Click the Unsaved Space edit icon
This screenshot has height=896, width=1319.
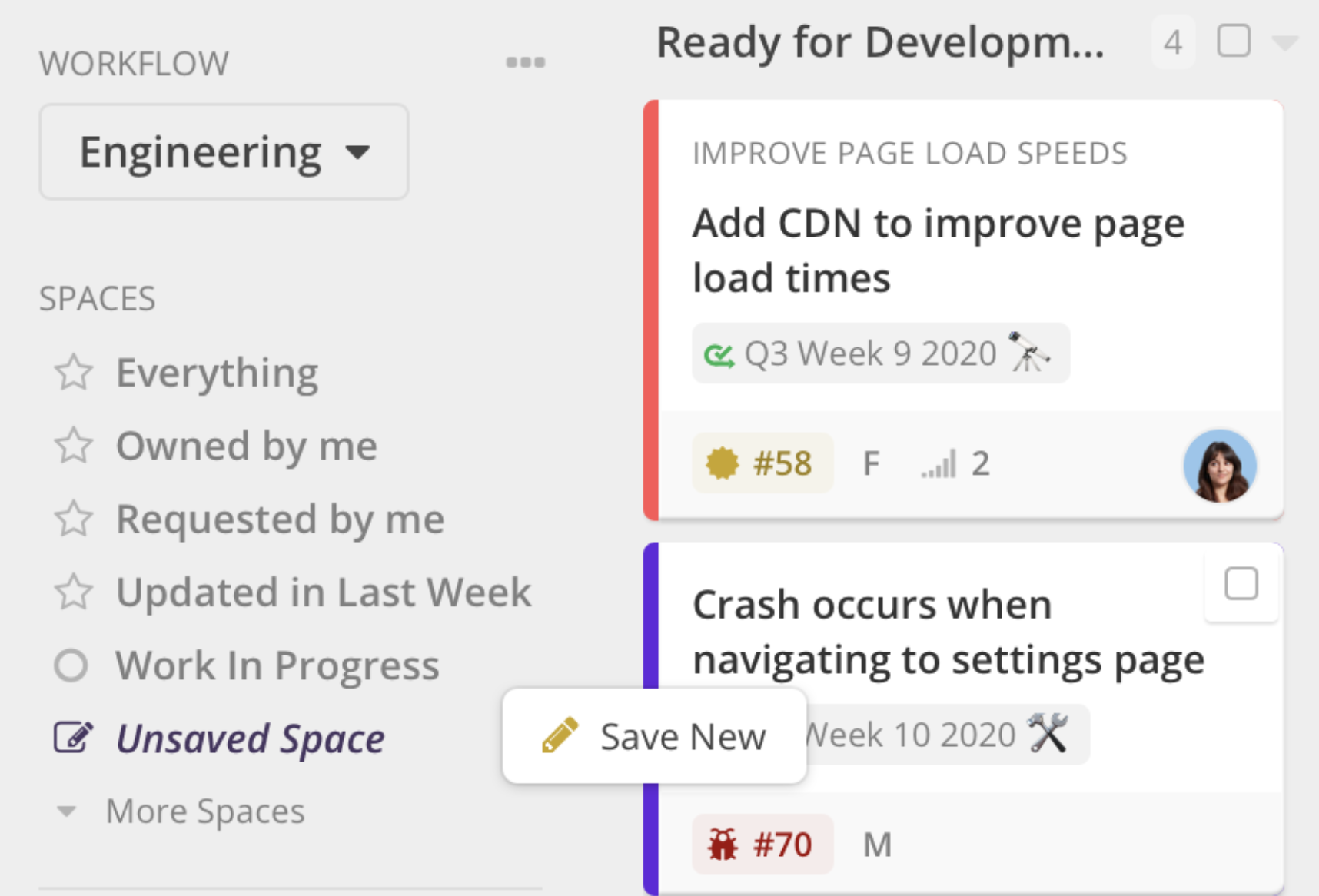click(74, 738)
